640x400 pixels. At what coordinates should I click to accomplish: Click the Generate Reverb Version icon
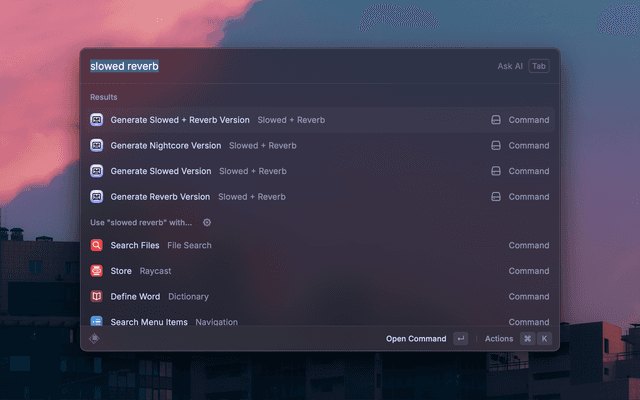[97, 197]
